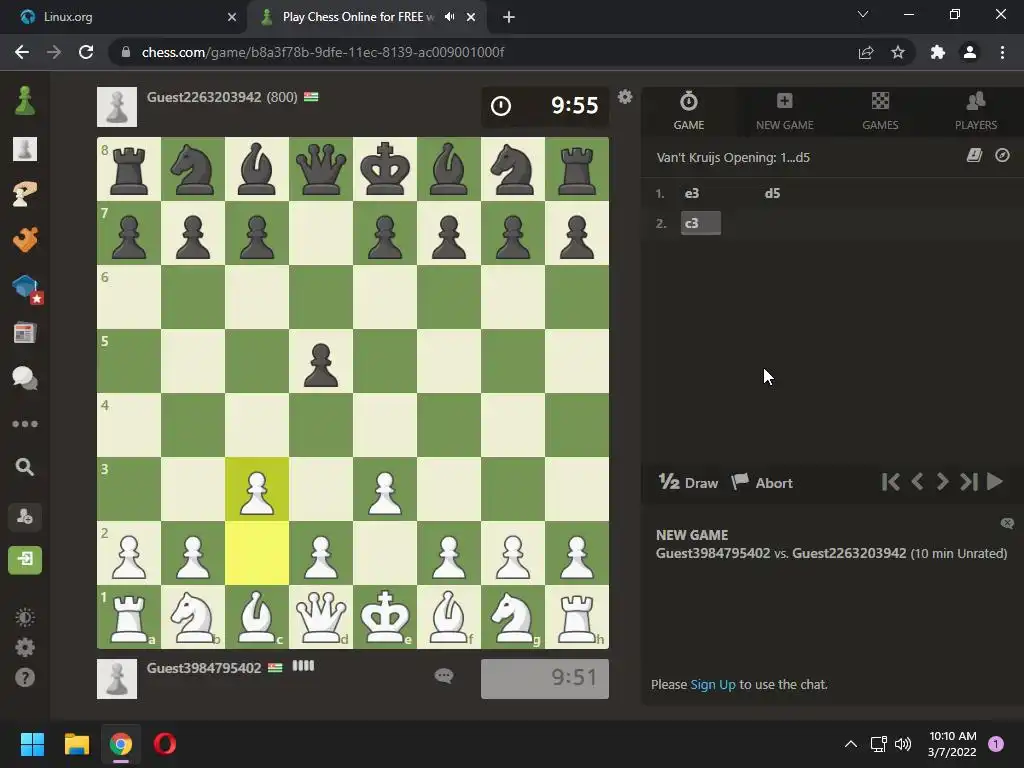Select the white queen on d1
The height and width of the screenshot is (768, 1024).
click(x=321, y=617)
